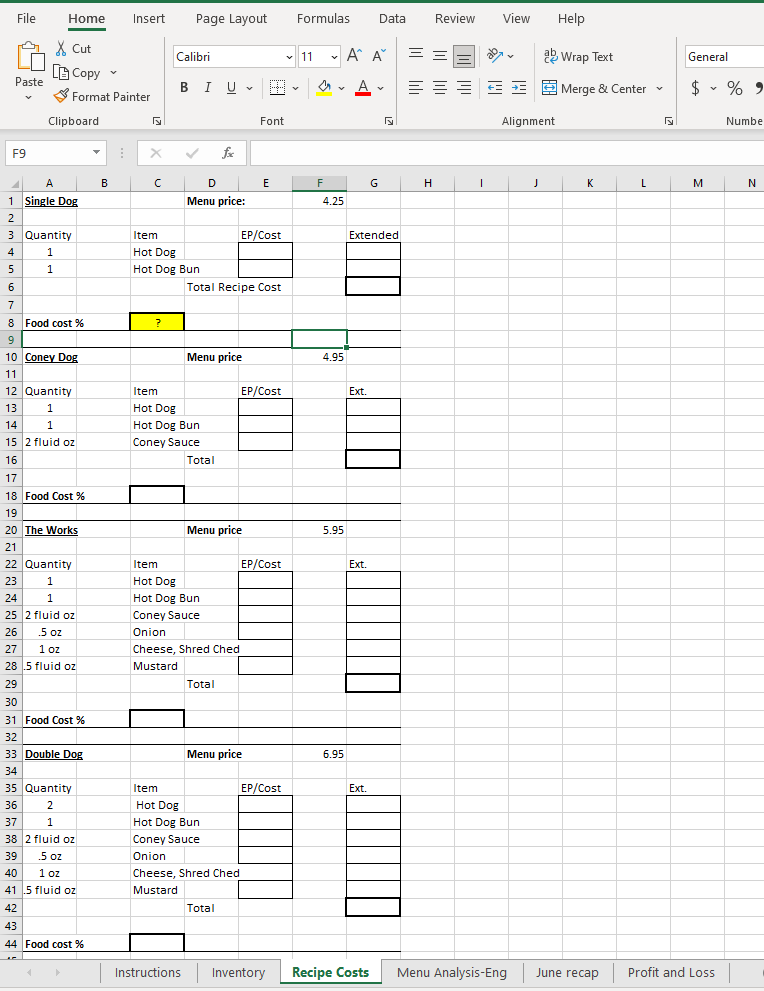Open Clipboard dialog launcher
The height and width of the screenshot is (991, 764).
click(x=157, y=121)
